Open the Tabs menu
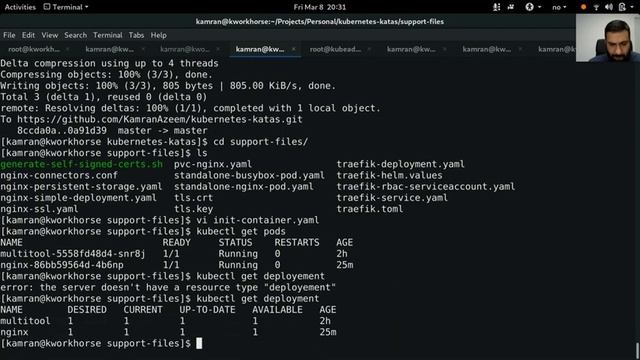The width and height of the screenshot is (640, 360). [x=136, y=35]
